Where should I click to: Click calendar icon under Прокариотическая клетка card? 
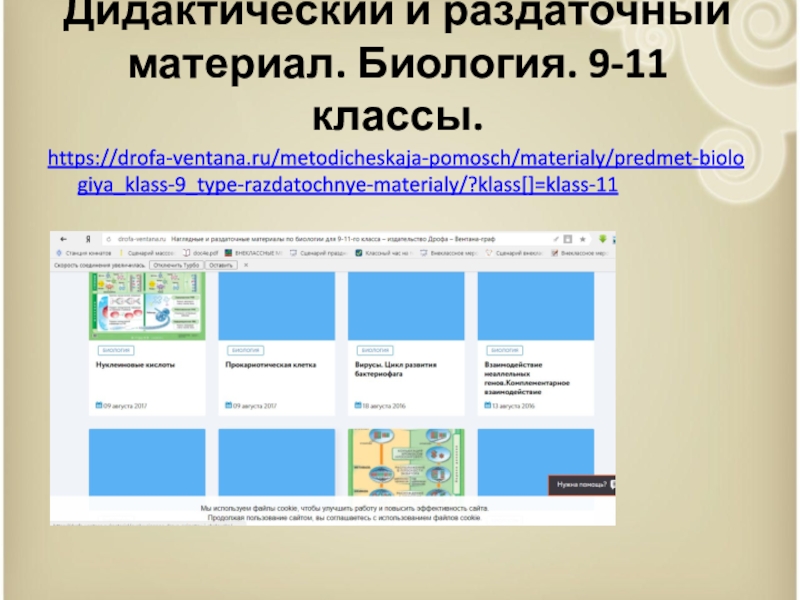(227, 406)
